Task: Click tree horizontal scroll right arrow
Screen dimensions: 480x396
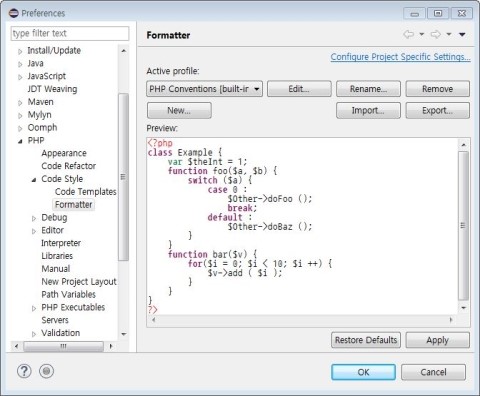Action: point(111,346)
